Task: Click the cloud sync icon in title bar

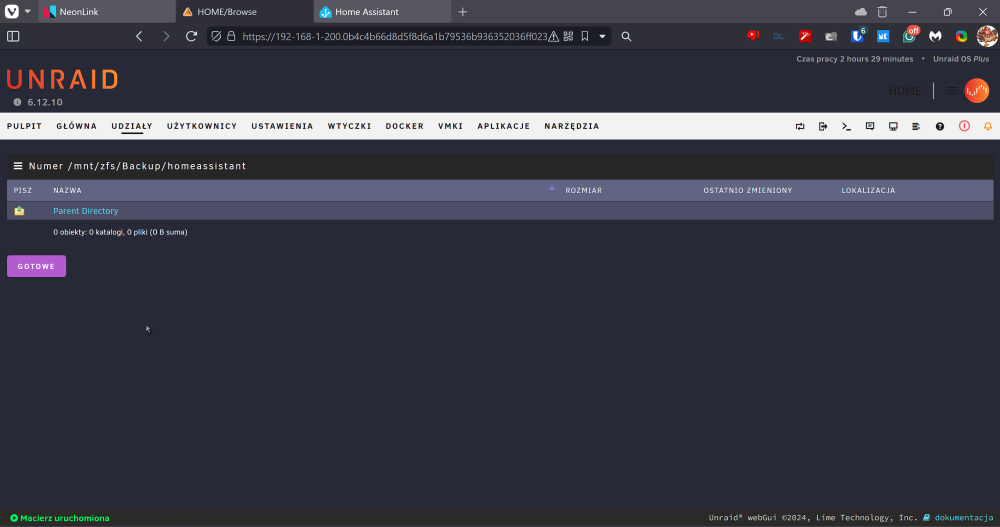Action: 860,11
